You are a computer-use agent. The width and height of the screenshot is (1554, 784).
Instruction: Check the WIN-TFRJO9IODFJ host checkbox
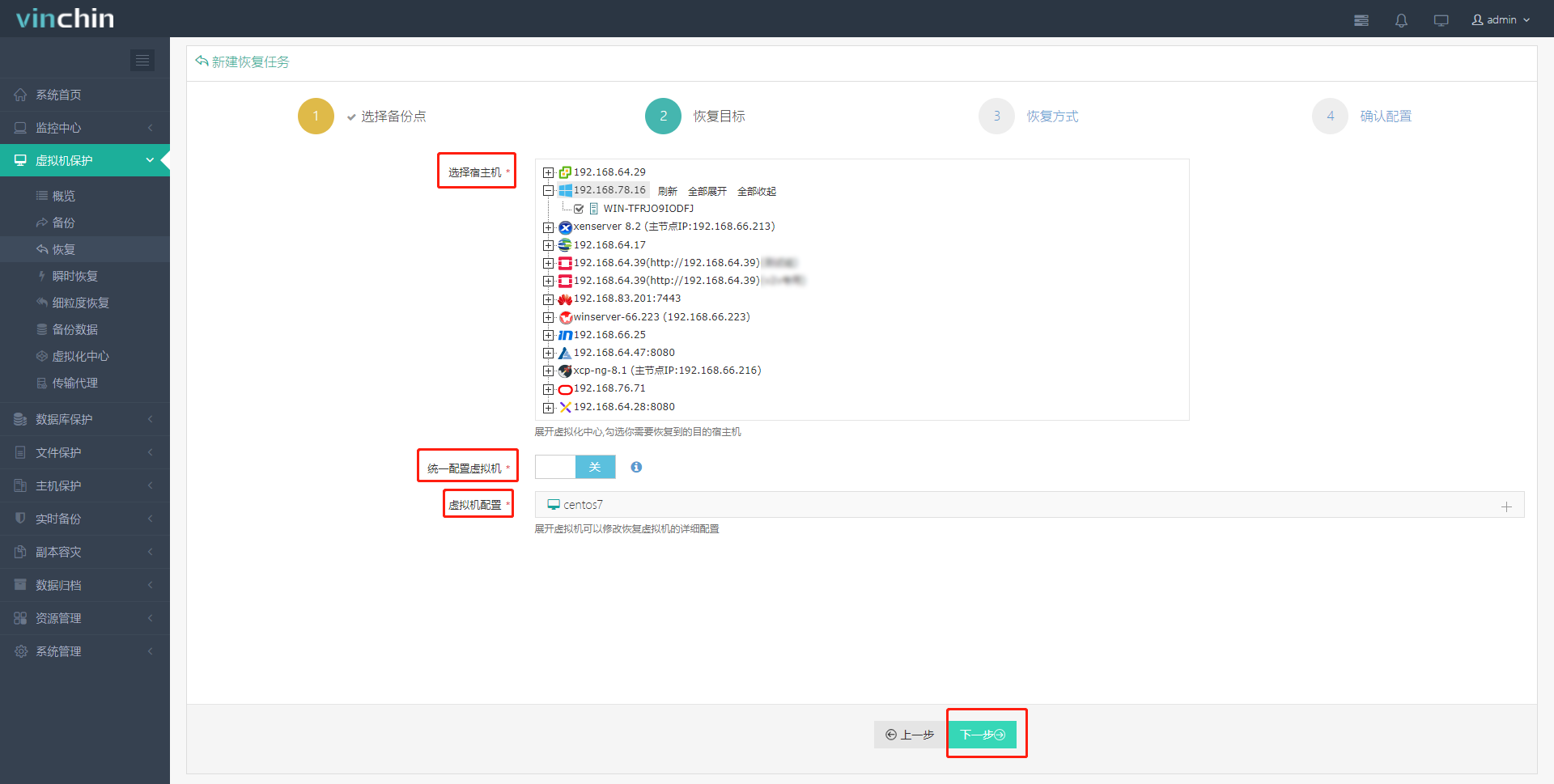click(579, 209)
